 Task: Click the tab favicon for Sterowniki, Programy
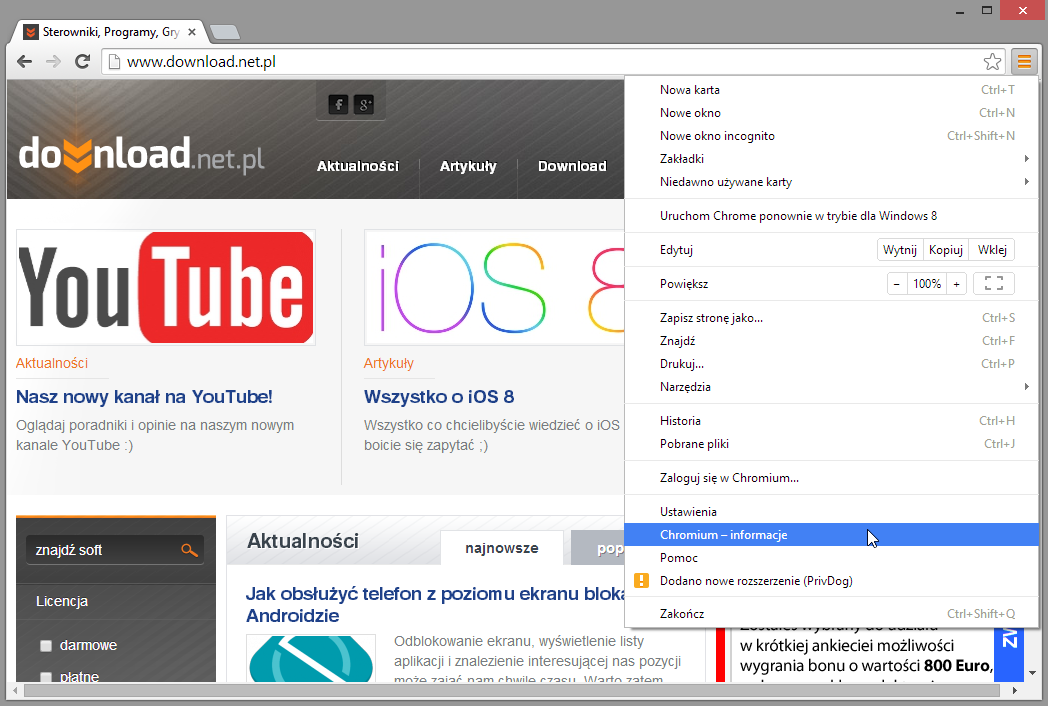(31, 32)
